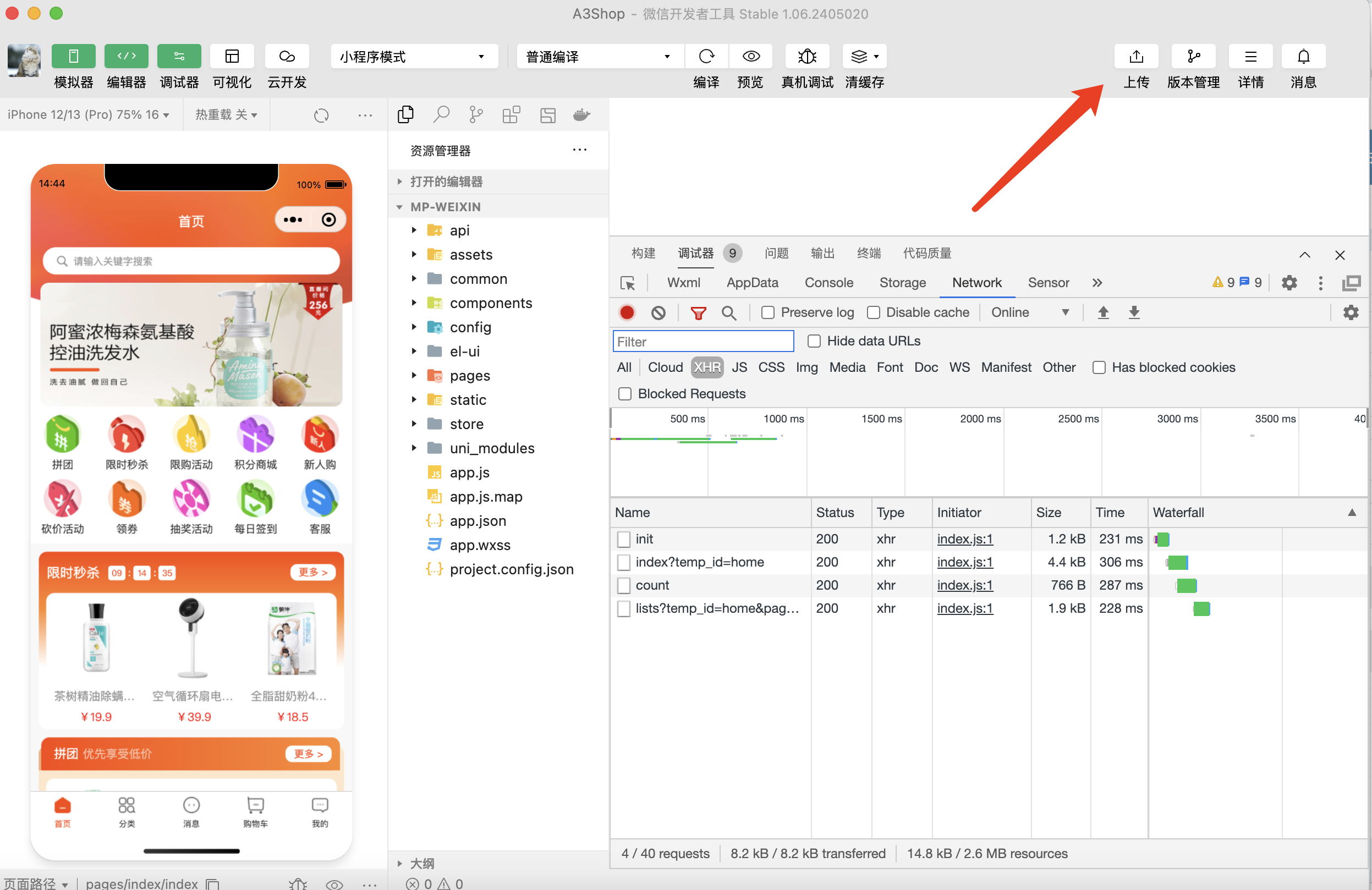Open the 消息 notifications bell
1372x890 pixels.
click(x=1303, y=57)
